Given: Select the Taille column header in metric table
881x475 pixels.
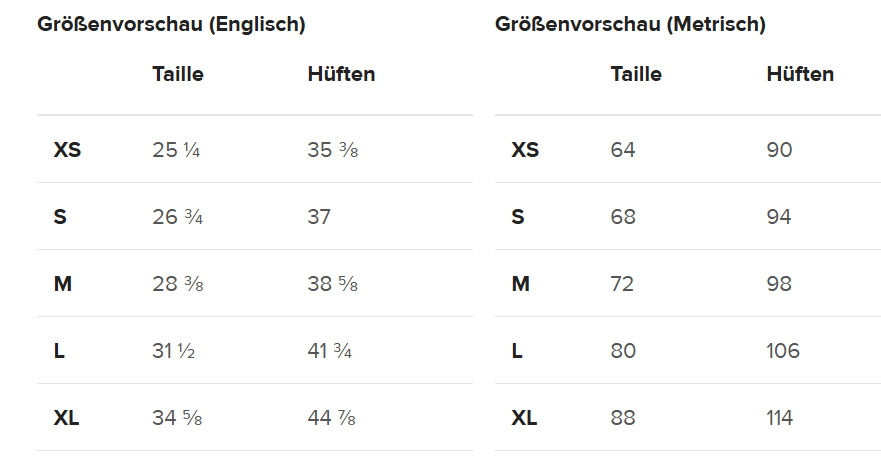Looking at the screenshot, I should [x=636, y=74].
